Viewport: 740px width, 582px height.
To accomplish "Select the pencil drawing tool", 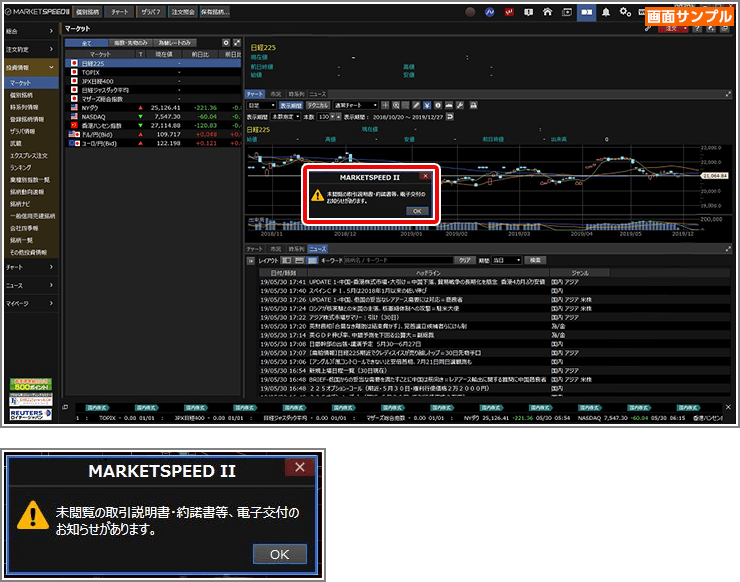I will coord(416,105).
